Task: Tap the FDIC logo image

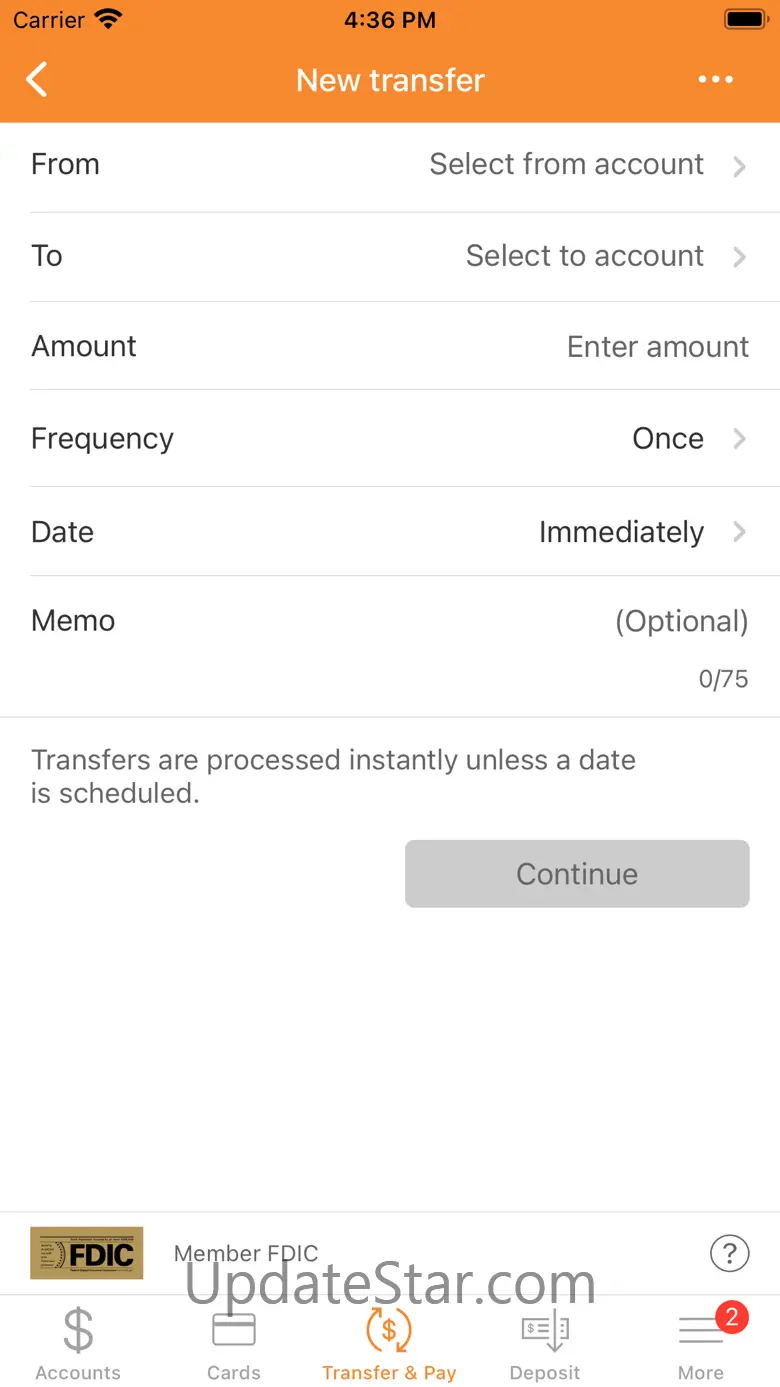Action: [87, 1253]
